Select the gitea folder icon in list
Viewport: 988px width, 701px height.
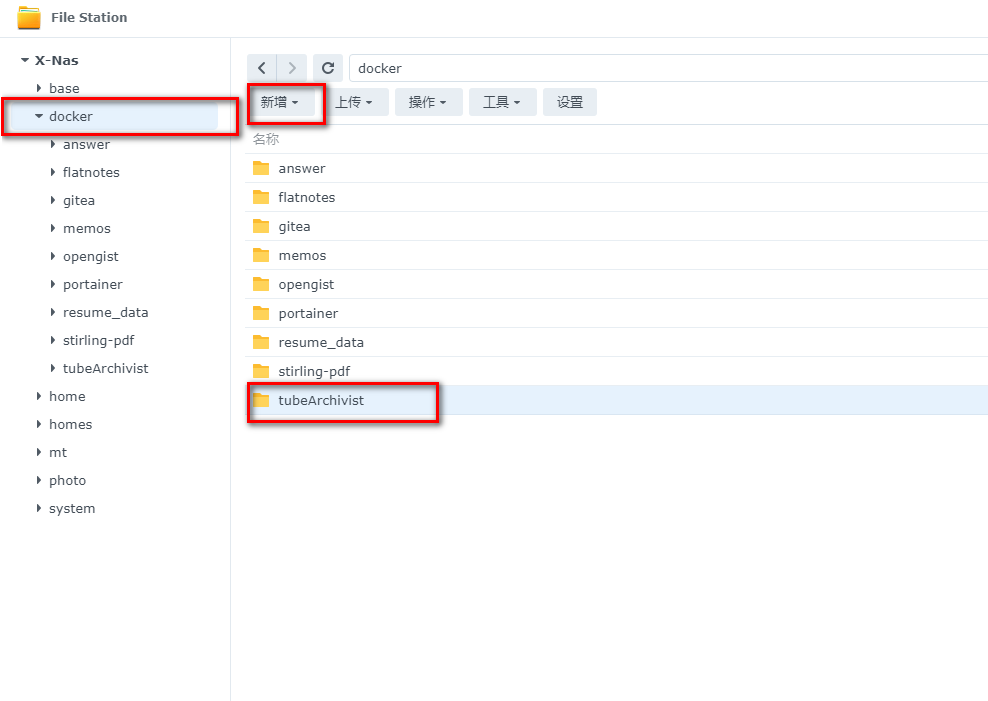pos(262,226)
